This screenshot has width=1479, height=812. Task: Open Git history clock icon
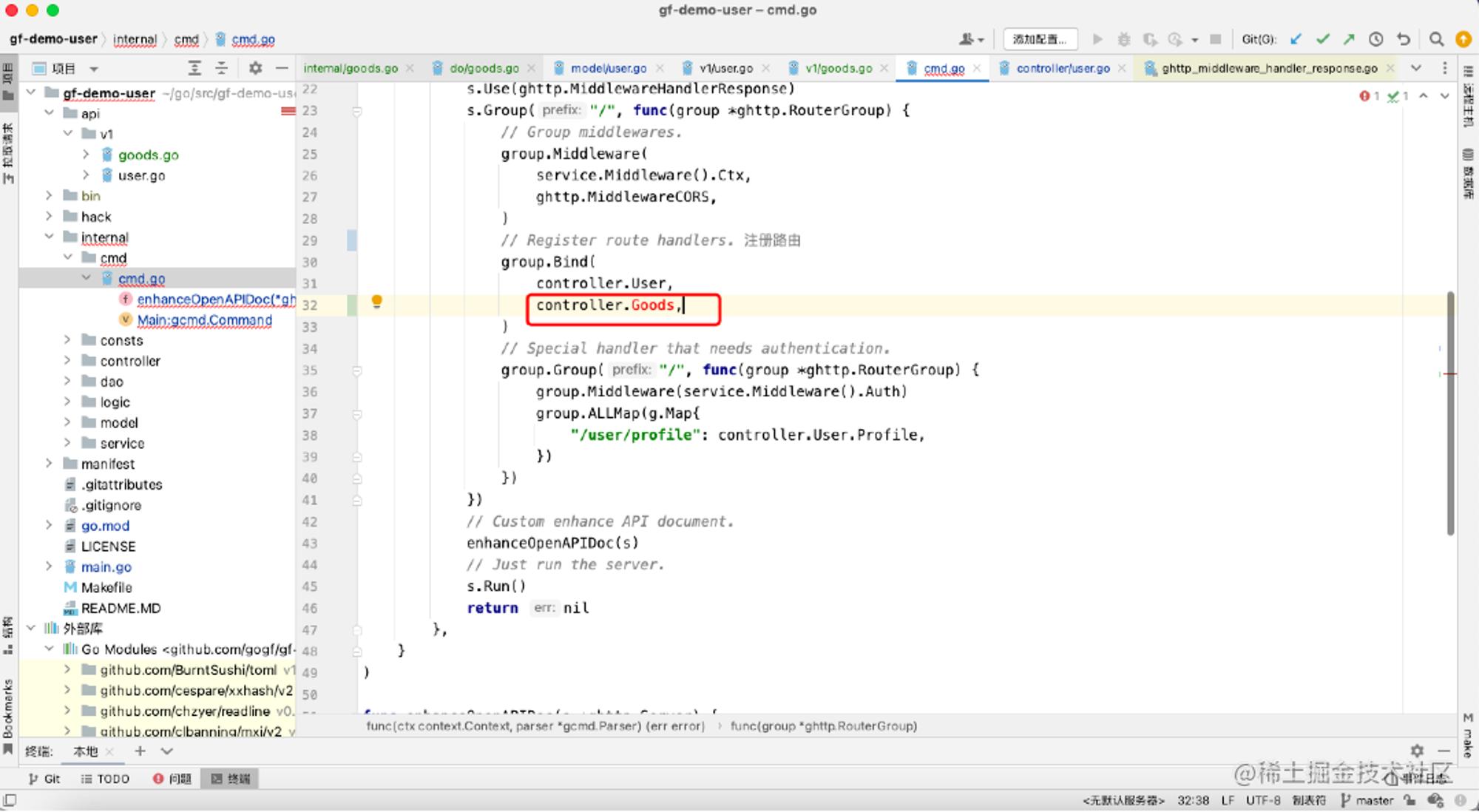[1376, 39]
